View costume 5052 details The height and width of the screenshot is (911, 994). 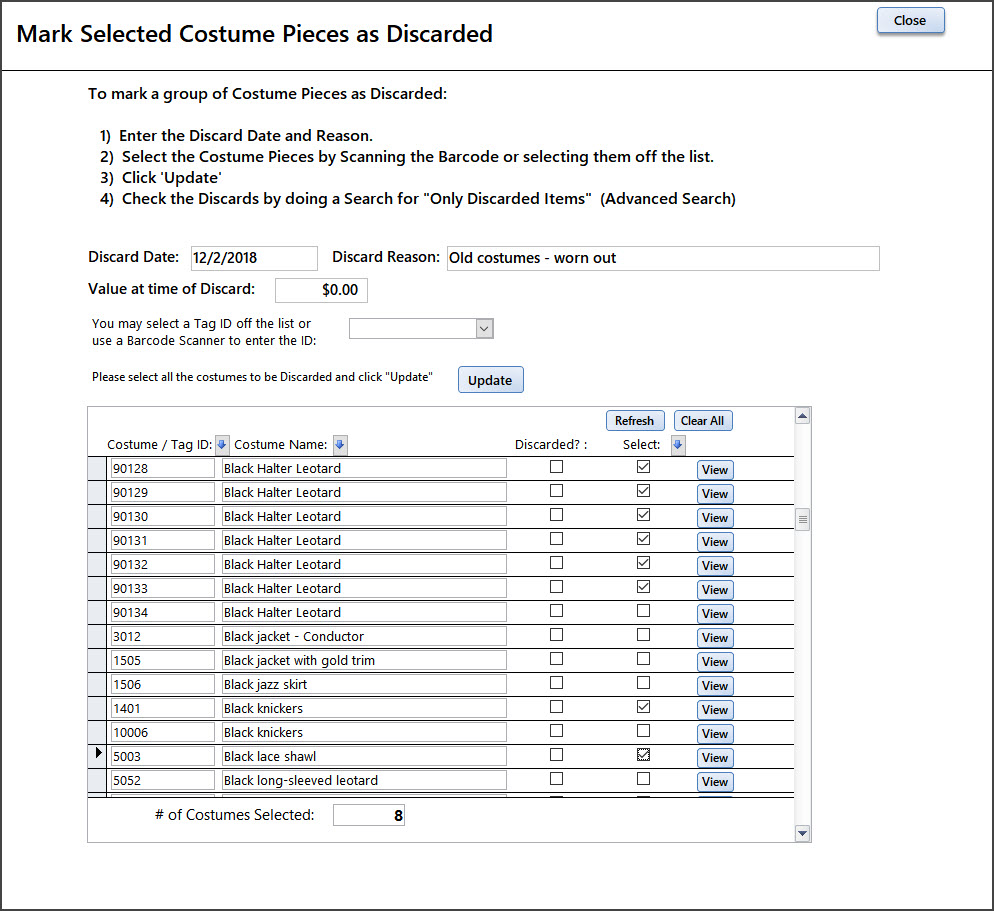(x=715, y=782)
